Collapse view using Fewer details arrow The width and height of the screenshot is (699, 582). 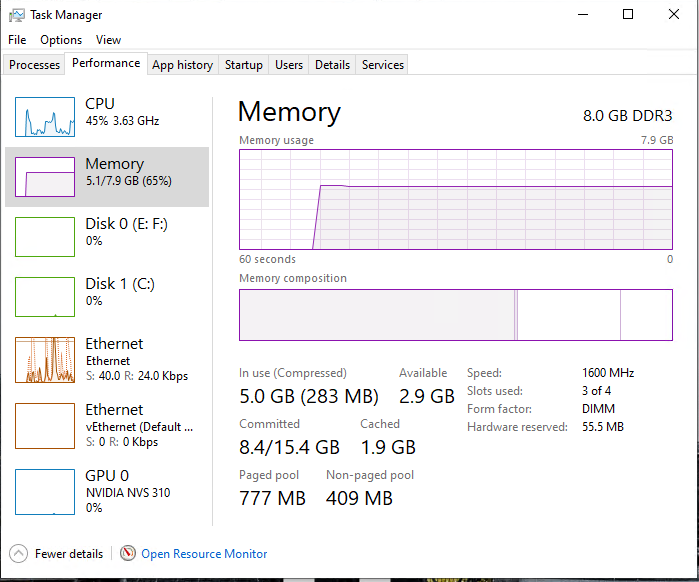tap(18, 554)
